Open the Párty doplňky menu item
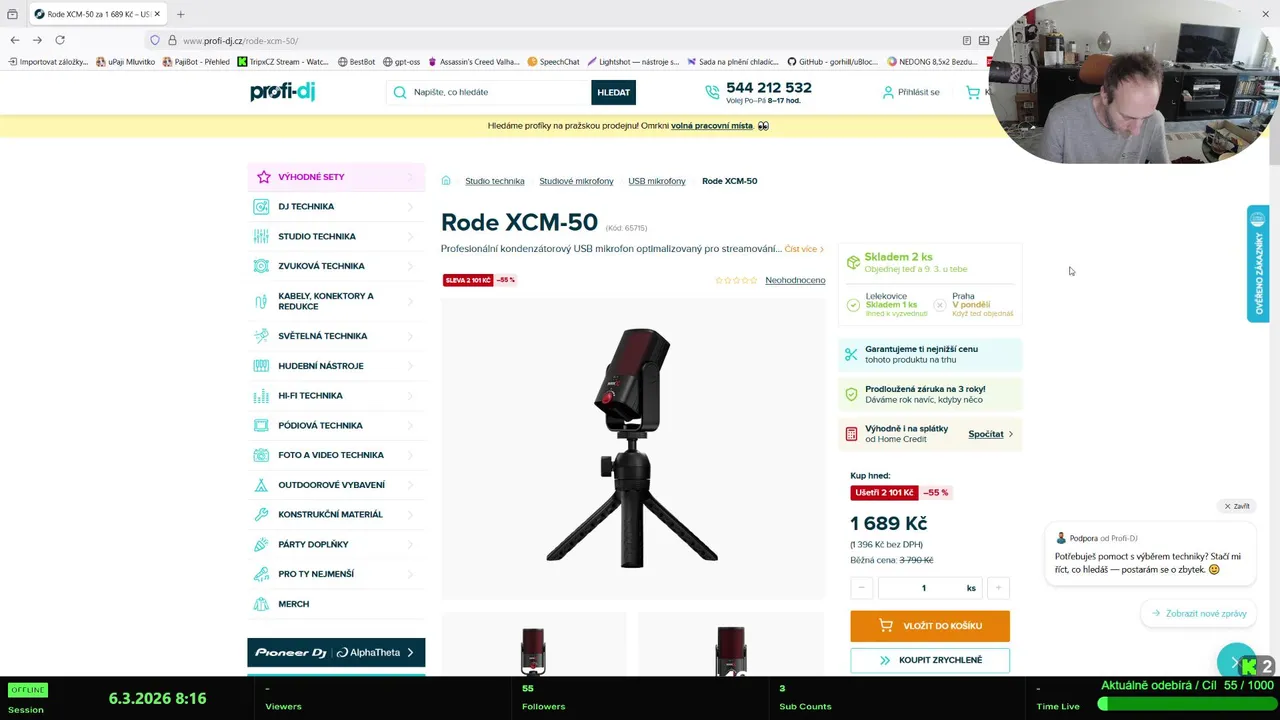 336,544
